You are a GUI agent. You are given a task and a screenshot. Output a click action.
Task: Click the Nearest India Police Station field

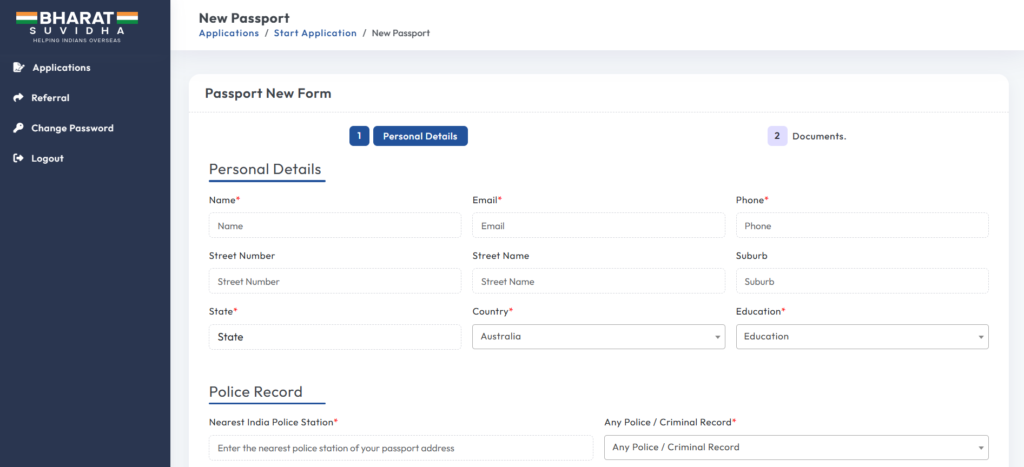pos(400,447)
